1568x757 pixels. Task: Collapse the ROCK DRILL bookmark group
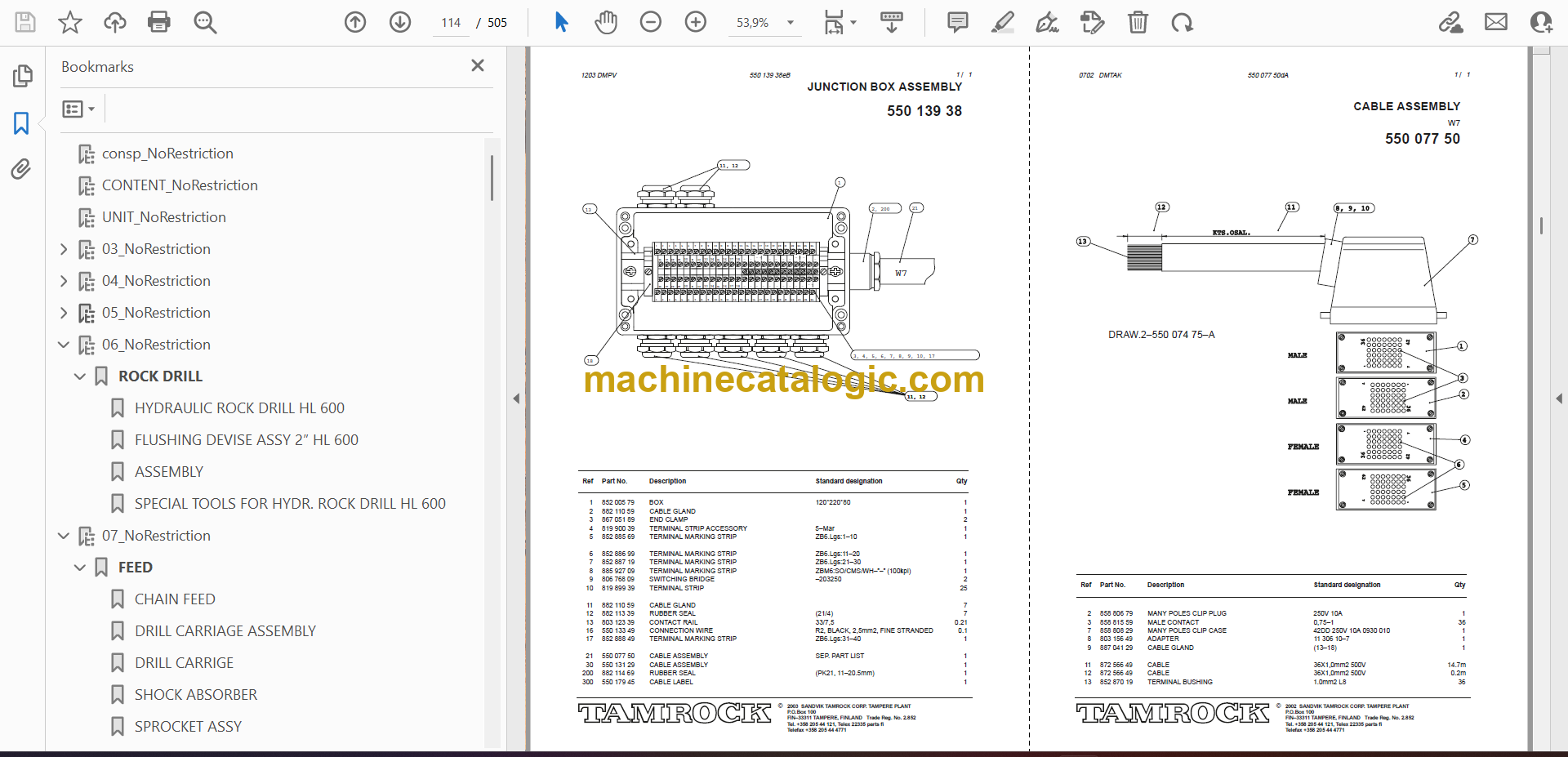point(80,376)
